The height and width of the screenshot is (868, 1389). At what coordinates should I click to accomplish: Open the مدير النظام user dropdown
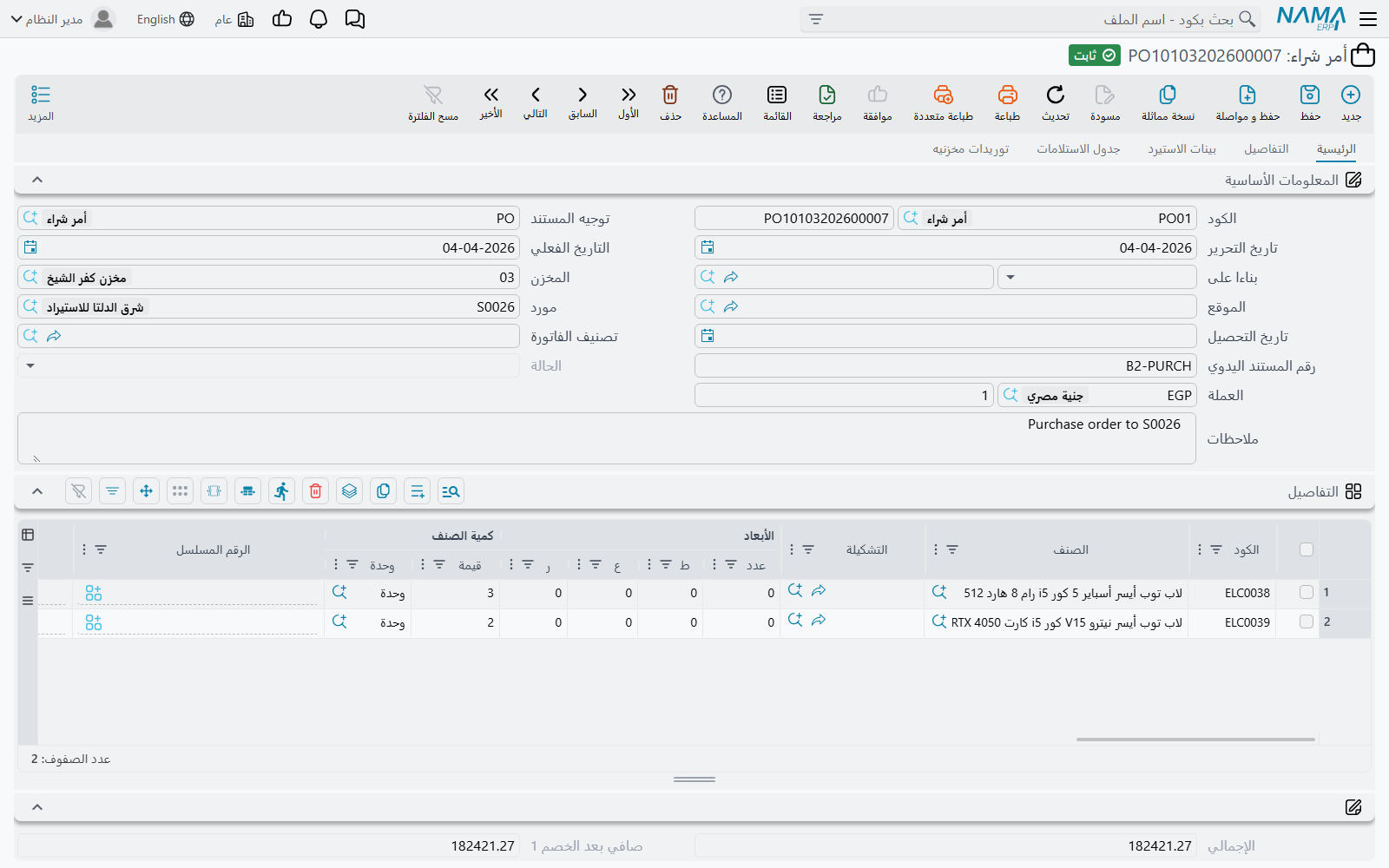click(63, 19)
